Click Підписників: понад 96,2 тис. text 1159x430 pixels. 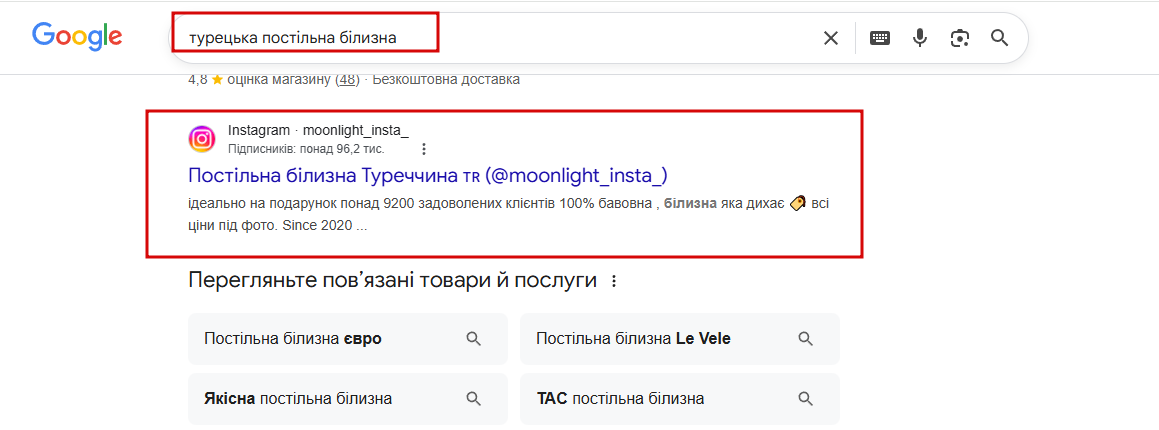pos(306,149)
